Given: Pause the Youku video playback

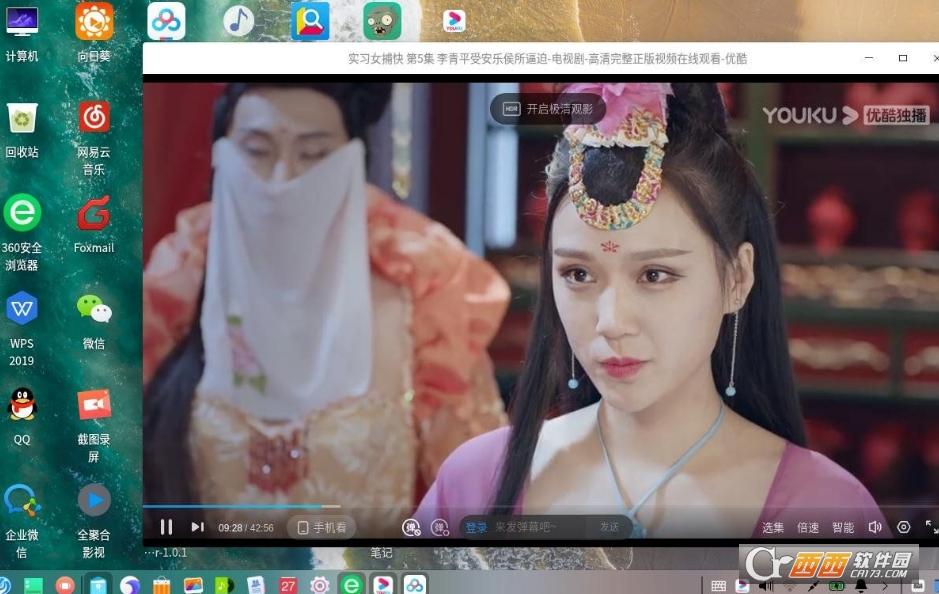Looking at the screenshot, I should [166, 527].
